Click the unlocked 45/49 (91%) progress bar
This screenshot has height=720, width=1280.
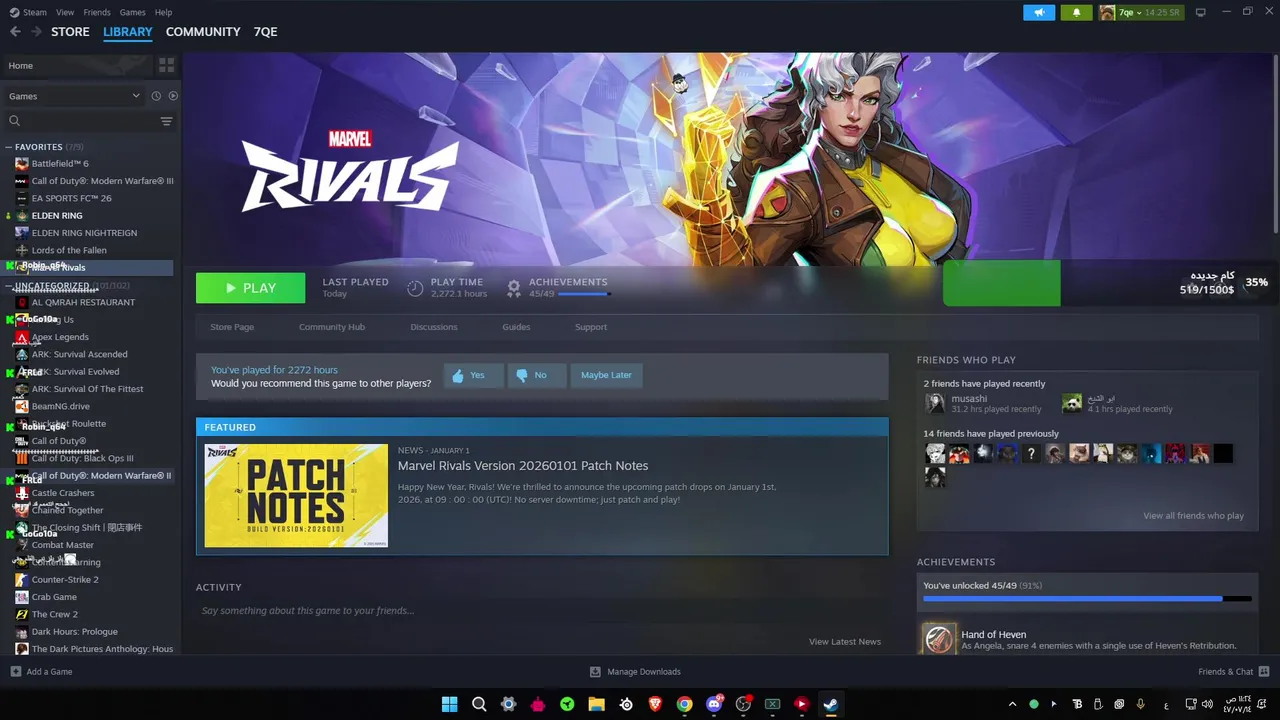coord(1087,599)
